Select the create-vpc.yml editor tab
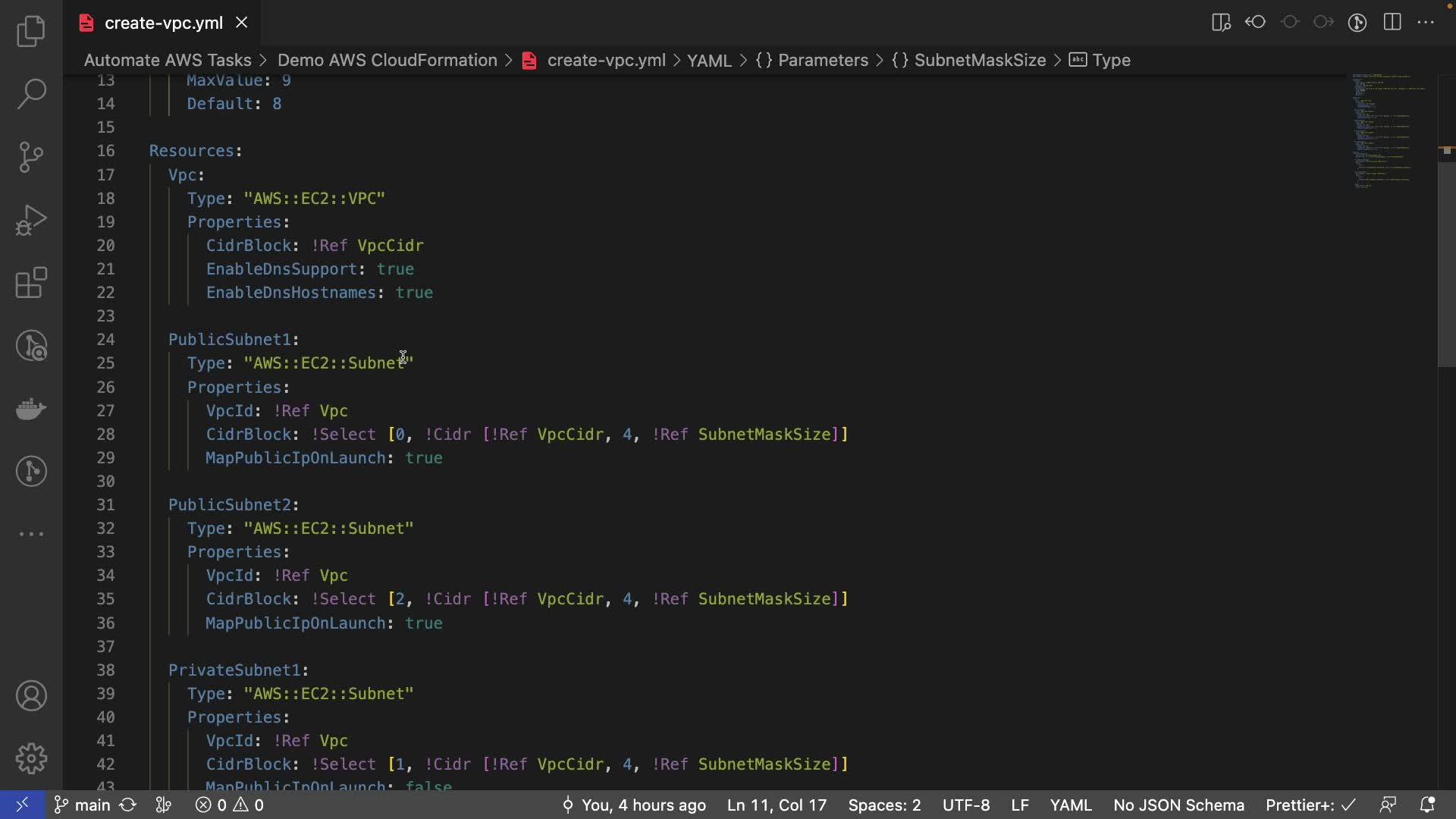 coord(163,23)
